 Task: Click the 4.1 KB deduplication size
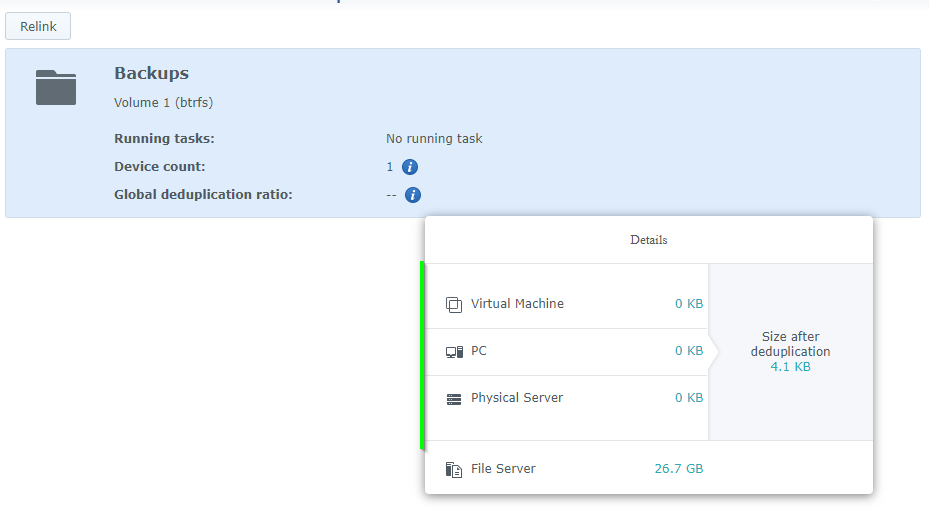tap(790, 367)
